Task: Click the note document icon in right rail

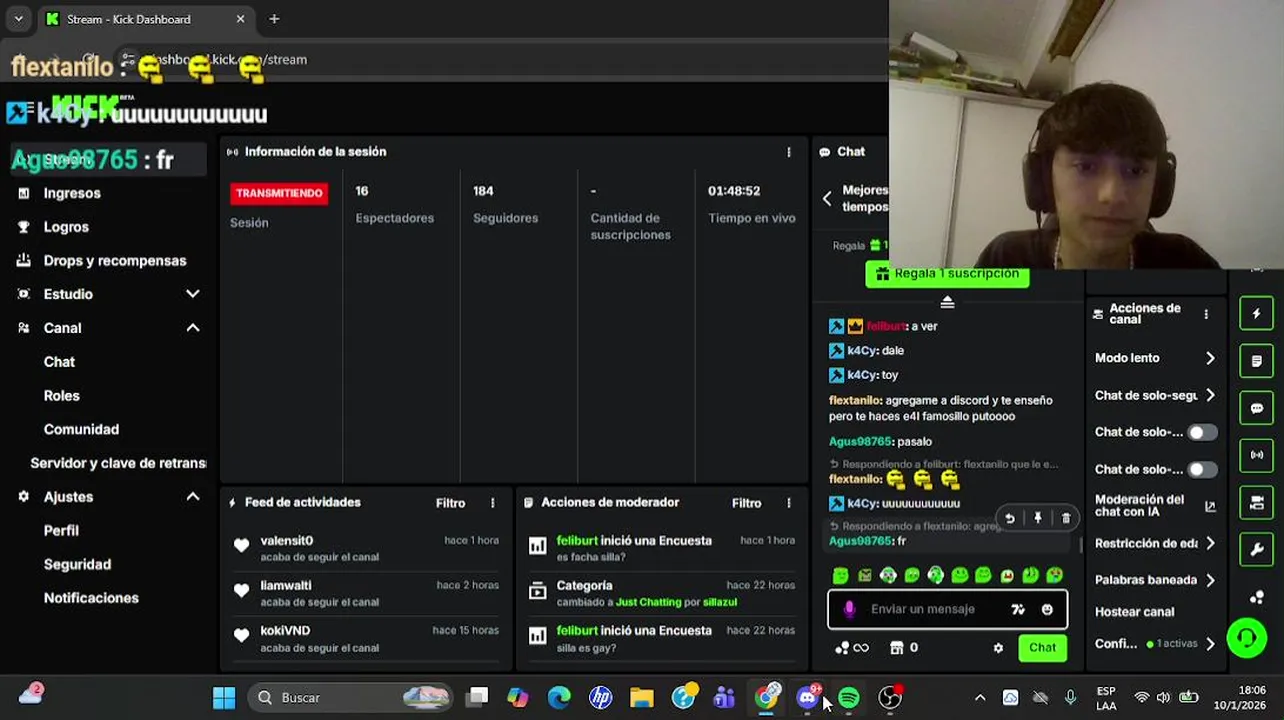Action: click(x=1257, y=361)
